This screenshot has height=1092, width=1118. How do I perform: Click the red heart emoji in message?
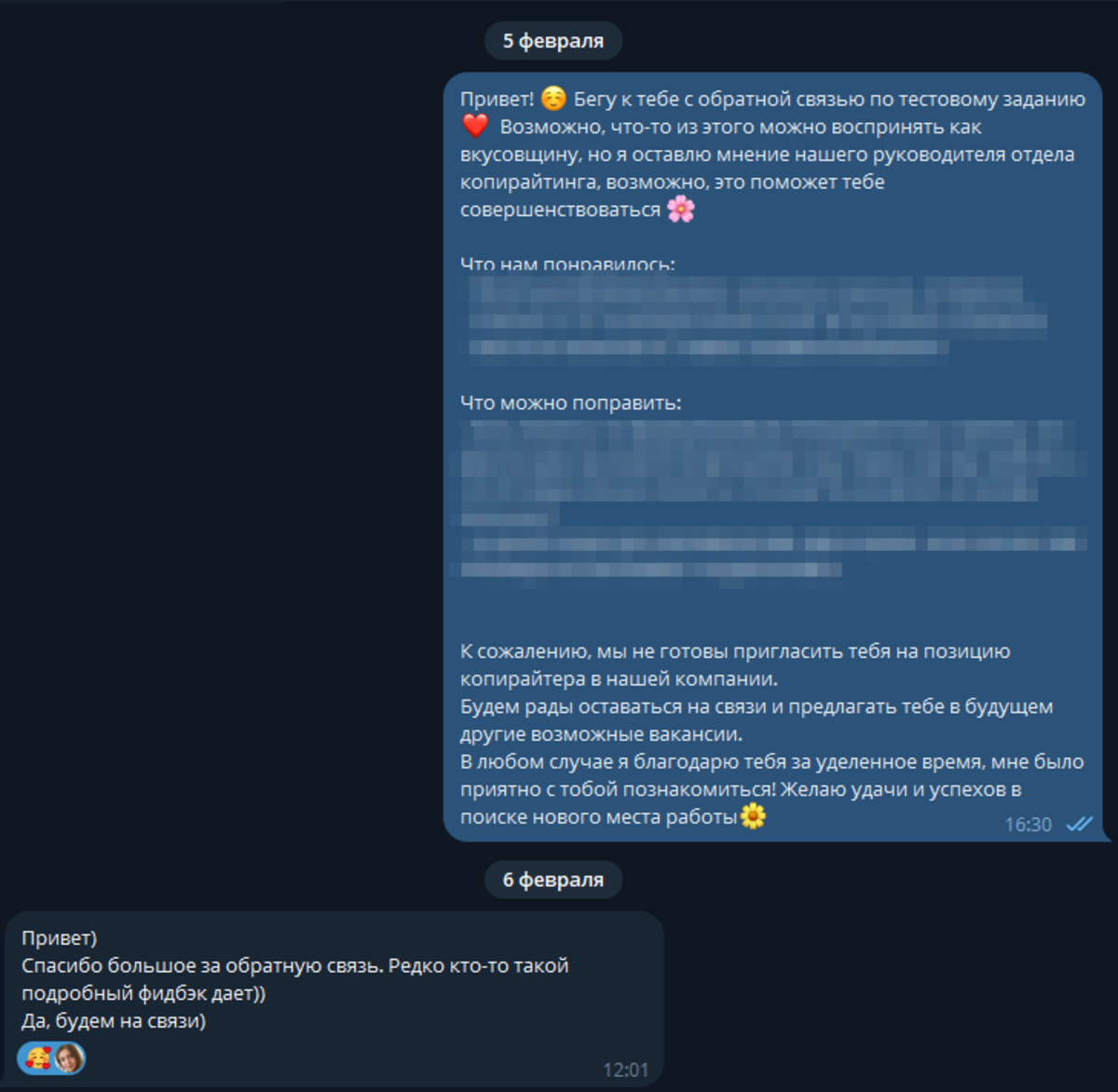pos(474,126)
